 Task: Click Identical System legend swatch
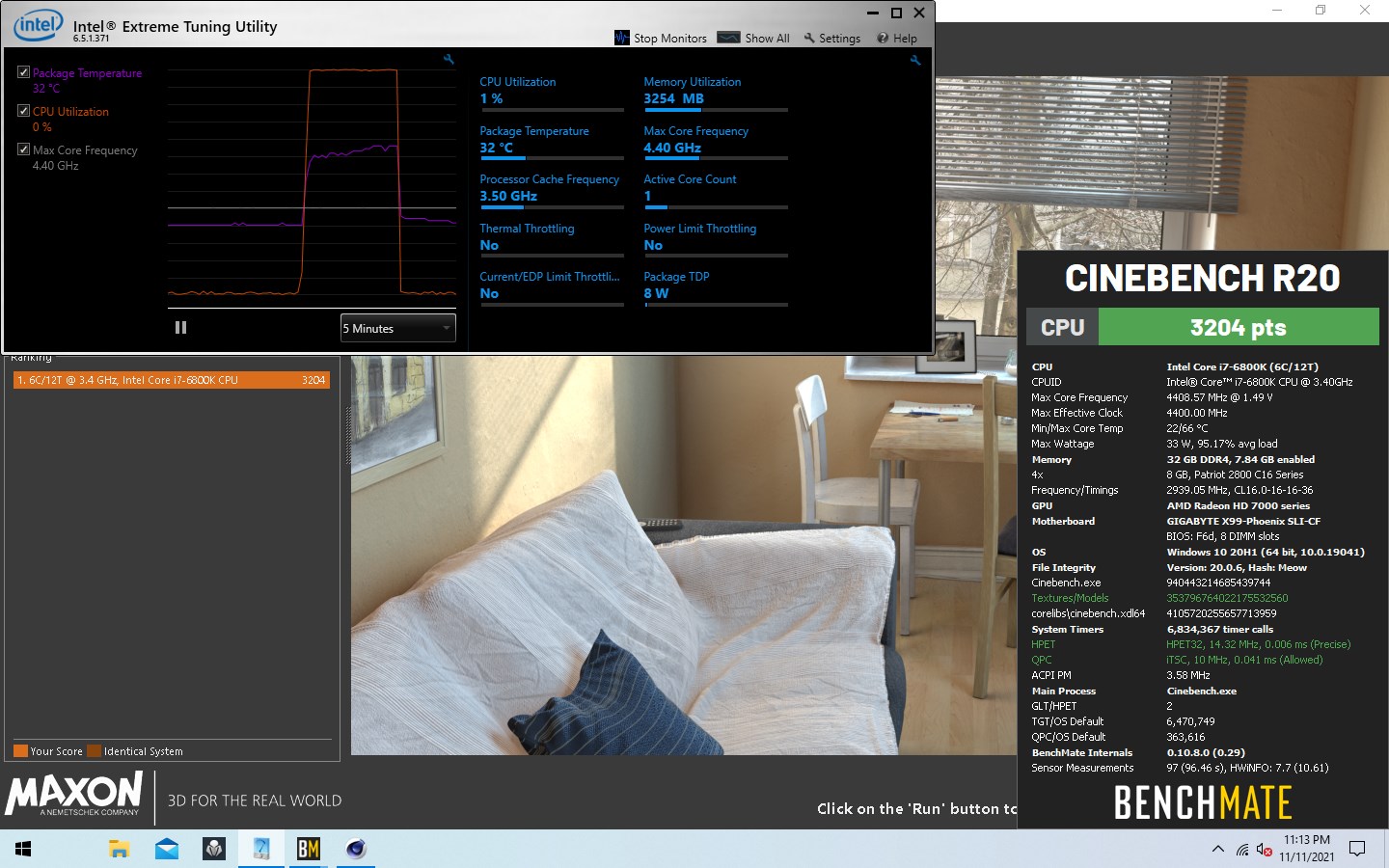(94, 751)
